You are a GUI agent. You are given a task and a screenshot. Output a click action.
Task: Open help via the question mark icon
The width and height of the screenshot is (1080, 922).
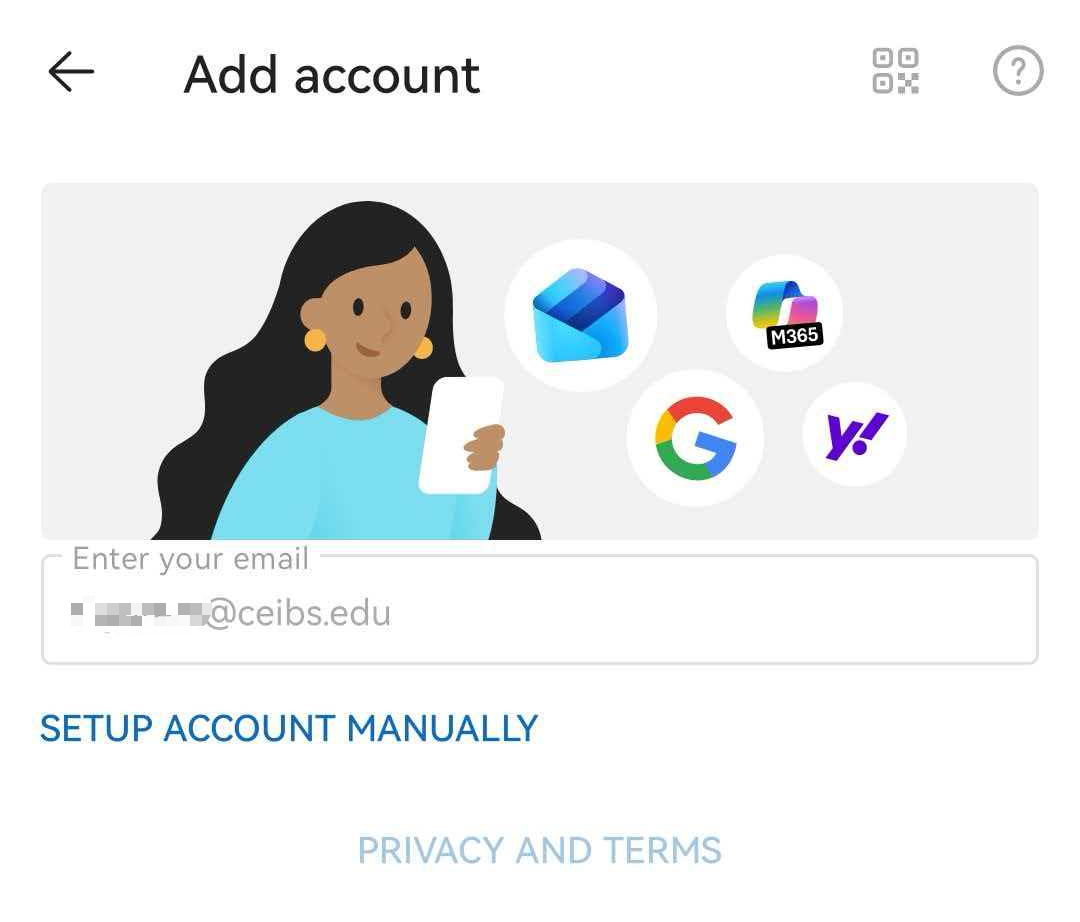[x=1017, y=70]
